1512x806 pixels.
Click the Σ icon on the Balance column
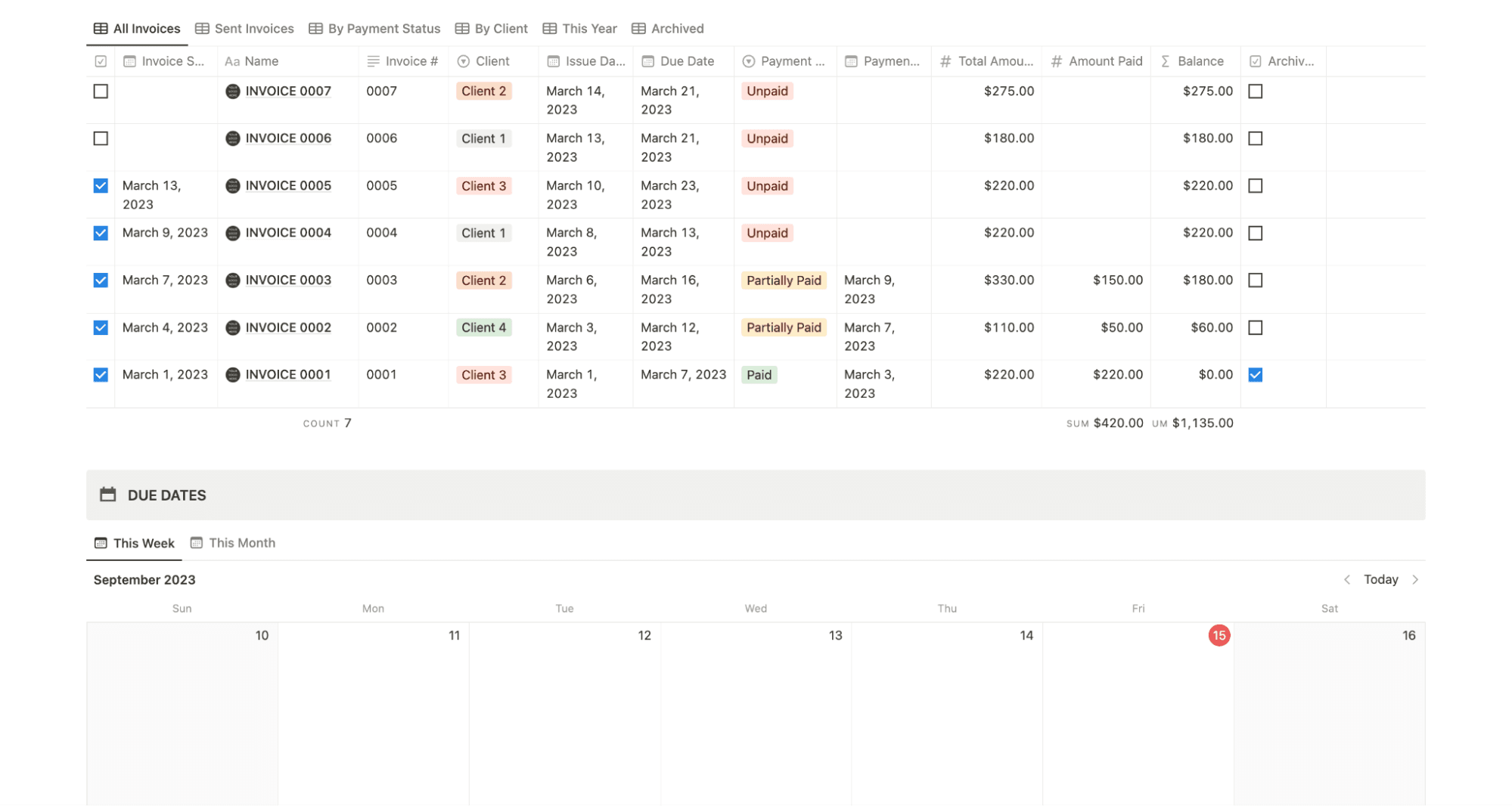(1164, 61)
